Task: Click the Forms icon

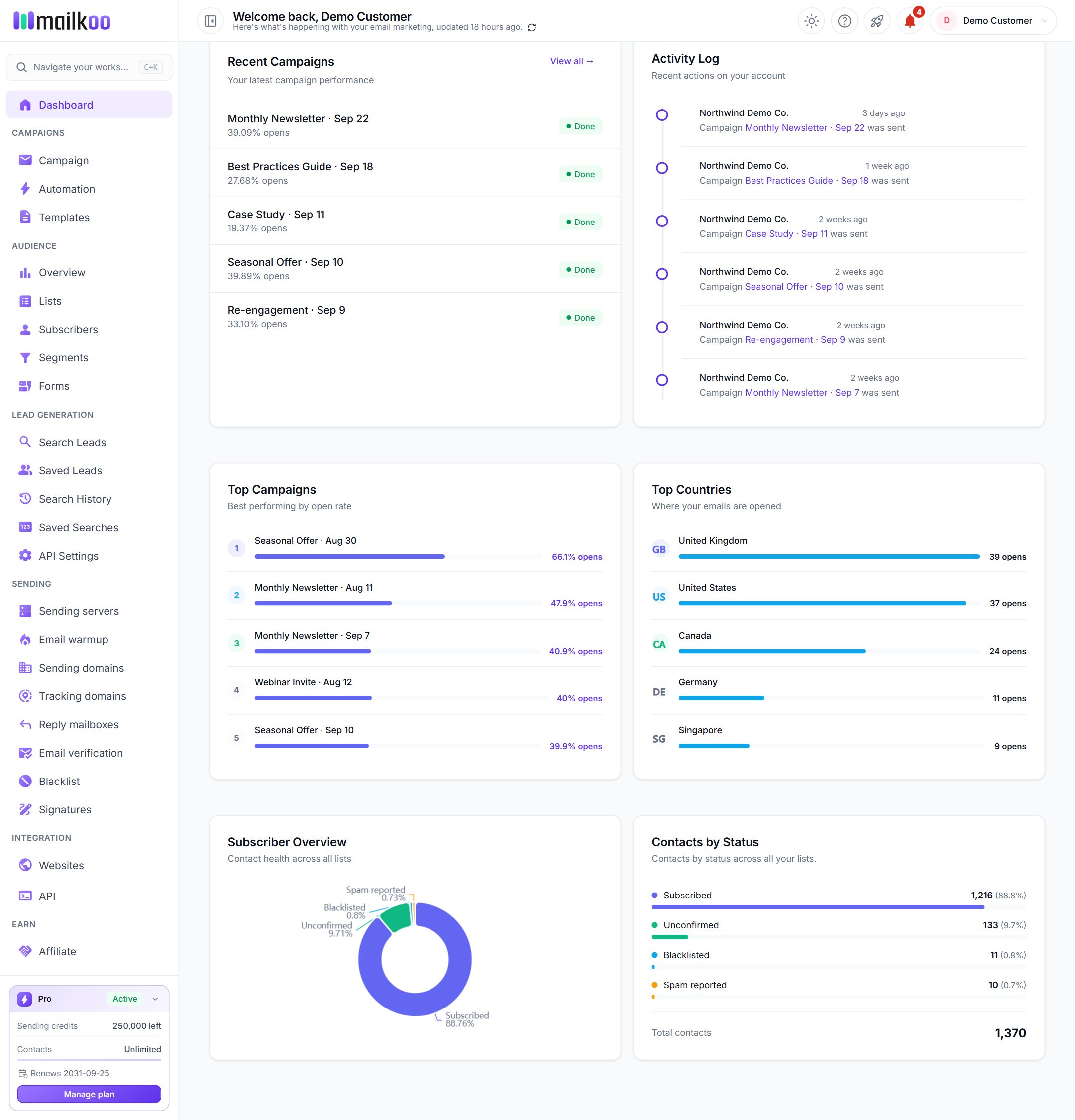Action: click(x=25, y=386)
